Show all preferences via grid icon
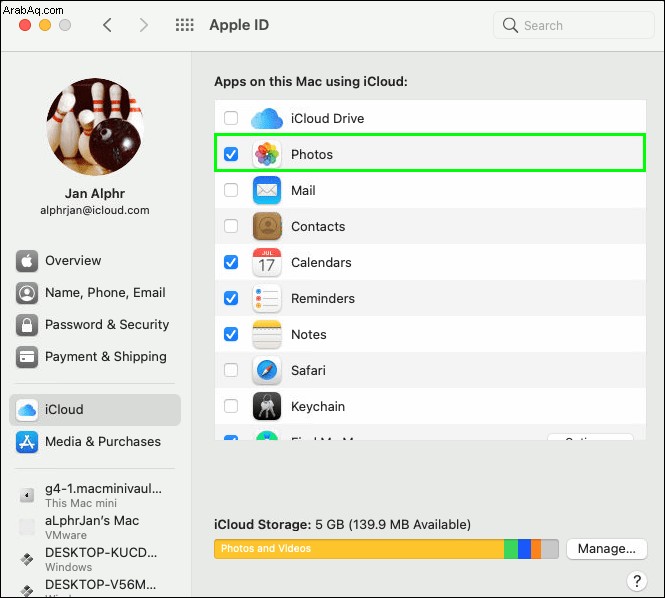 pos(184,25)
